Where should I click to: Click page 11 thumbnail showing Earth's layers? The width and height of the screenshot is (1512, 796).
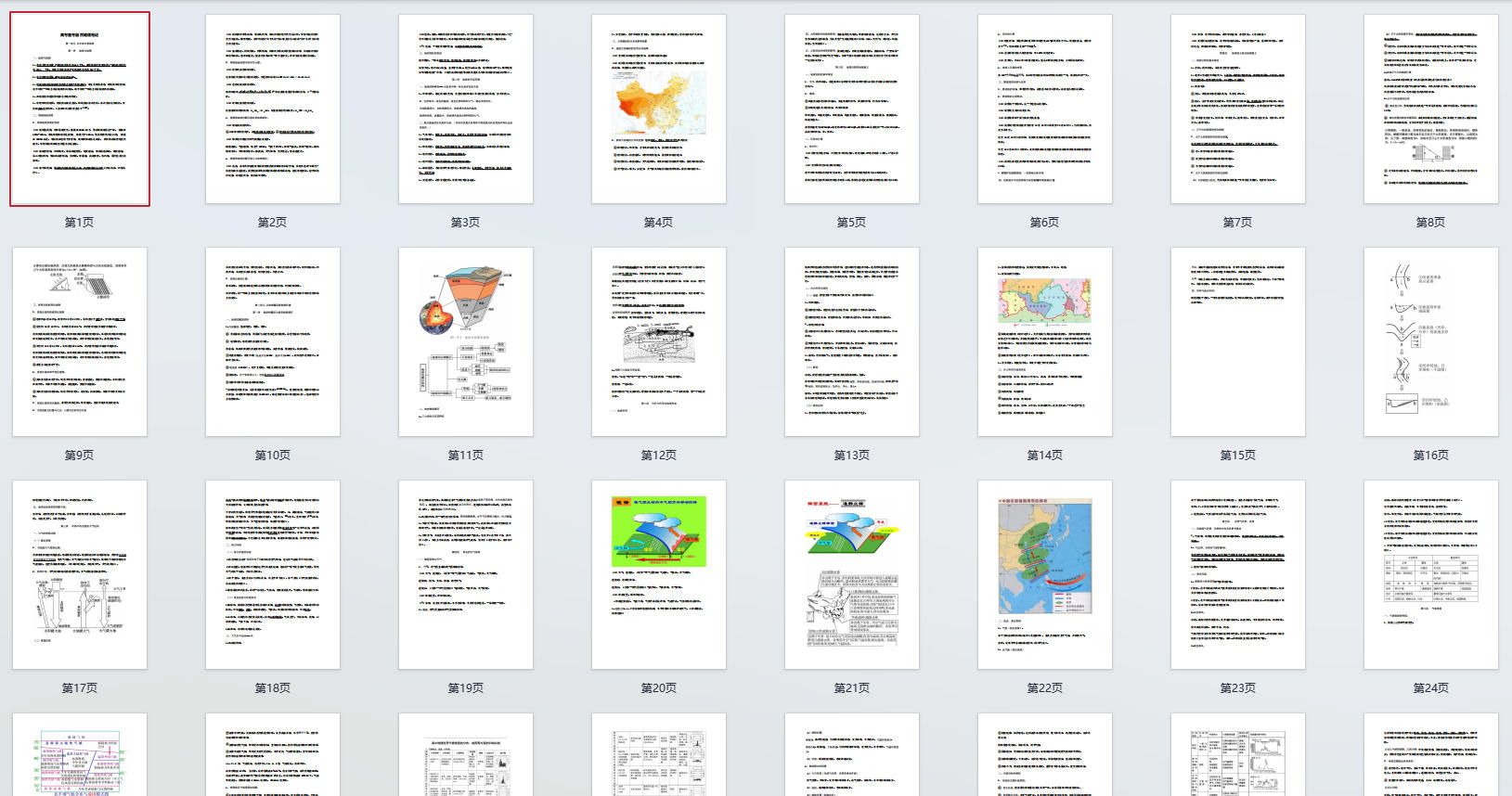(x=466, y=341)
